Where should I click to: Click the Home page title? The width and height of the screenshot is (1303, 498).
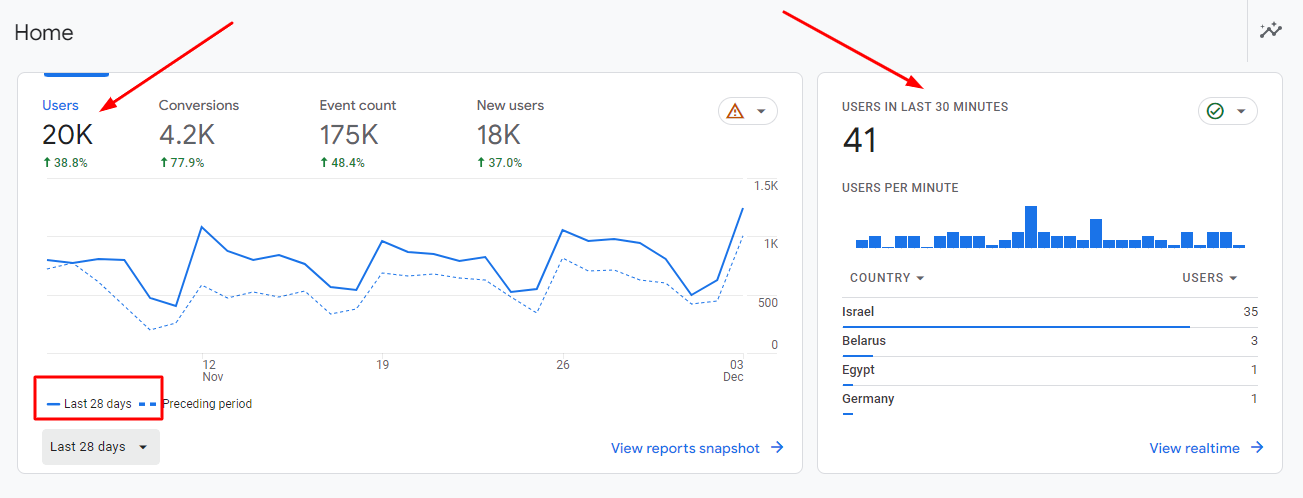[44, 32]
